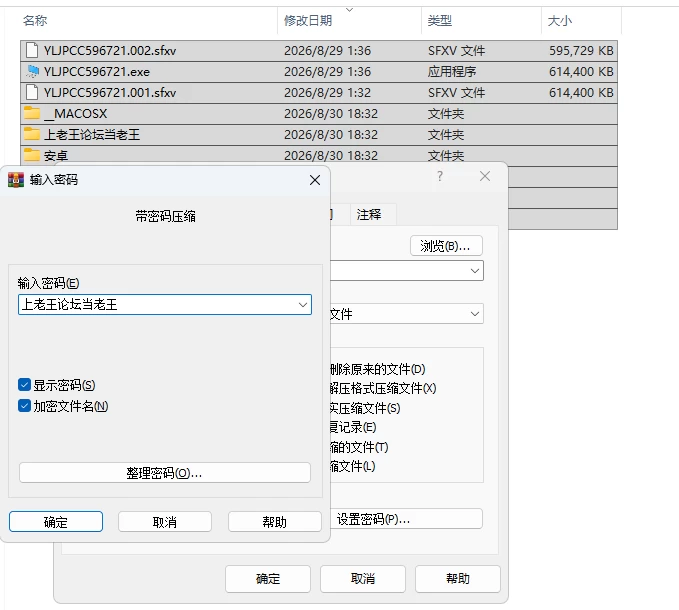Open 整理密码(O)... password organizer
The image size is (679, 610).
165,472
